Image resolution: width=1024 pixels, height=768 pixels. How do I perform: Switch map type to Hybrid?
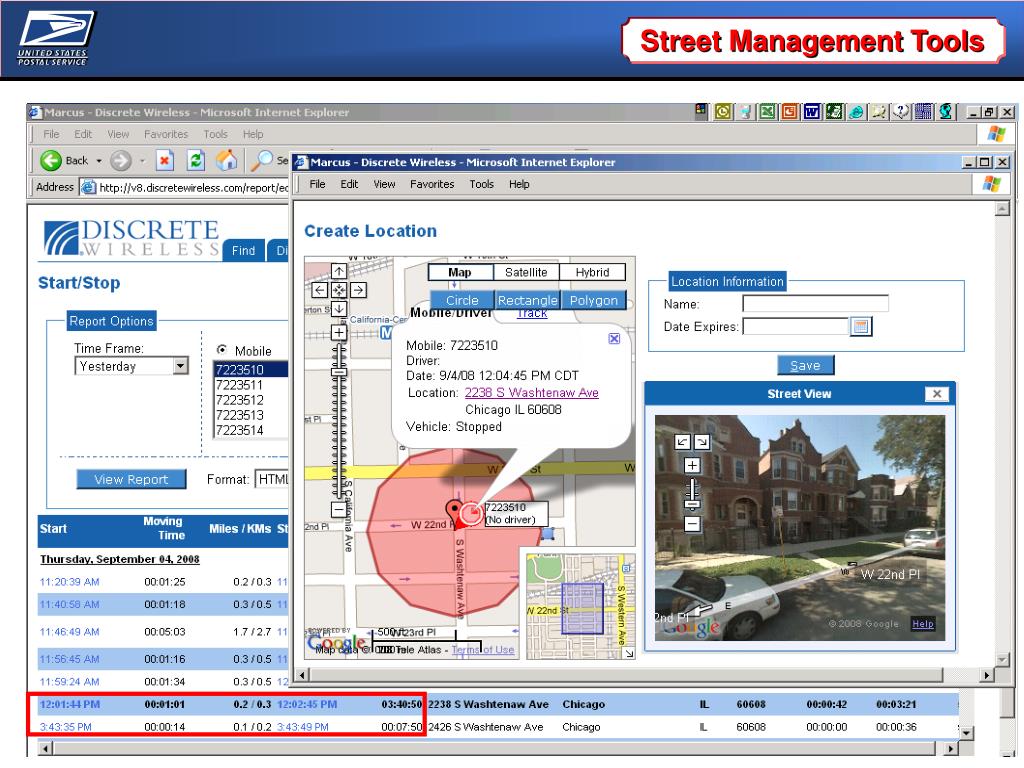coord(592,272)
